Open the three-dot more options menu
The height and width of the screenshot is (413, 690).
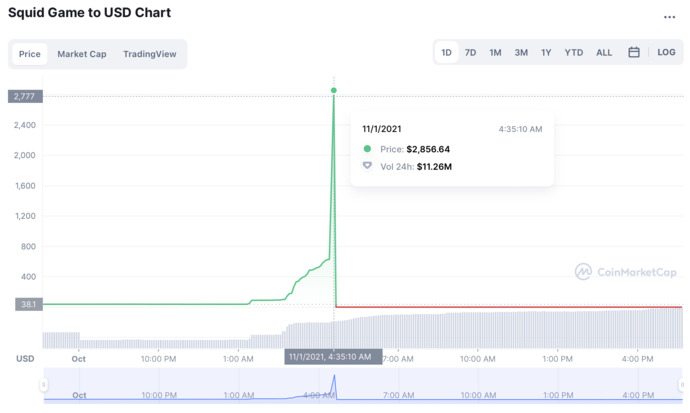click(x=669, y=17)
